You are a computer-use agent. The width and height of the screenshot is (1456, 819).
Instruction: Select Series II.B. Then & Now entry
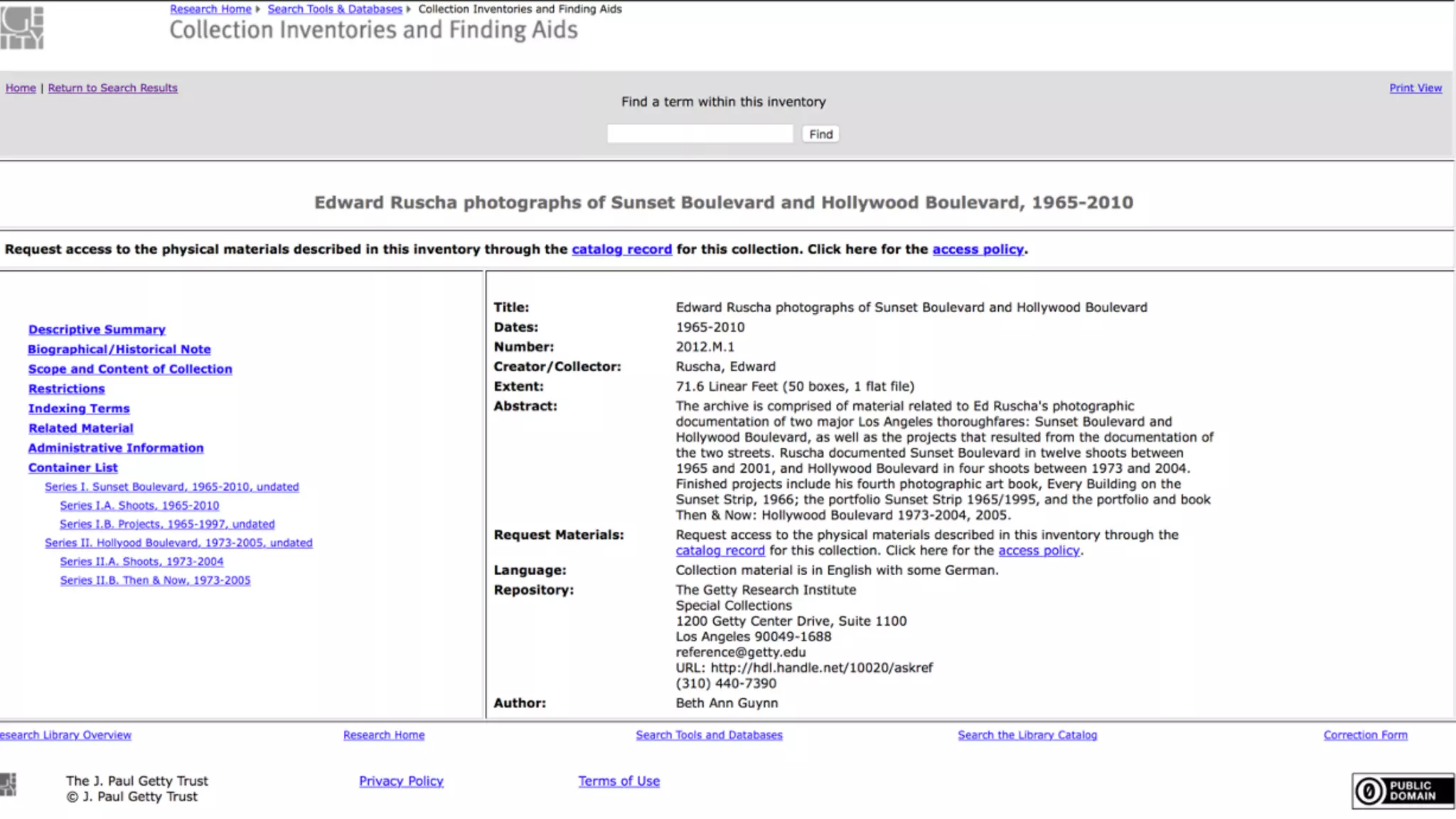(155, 580)
